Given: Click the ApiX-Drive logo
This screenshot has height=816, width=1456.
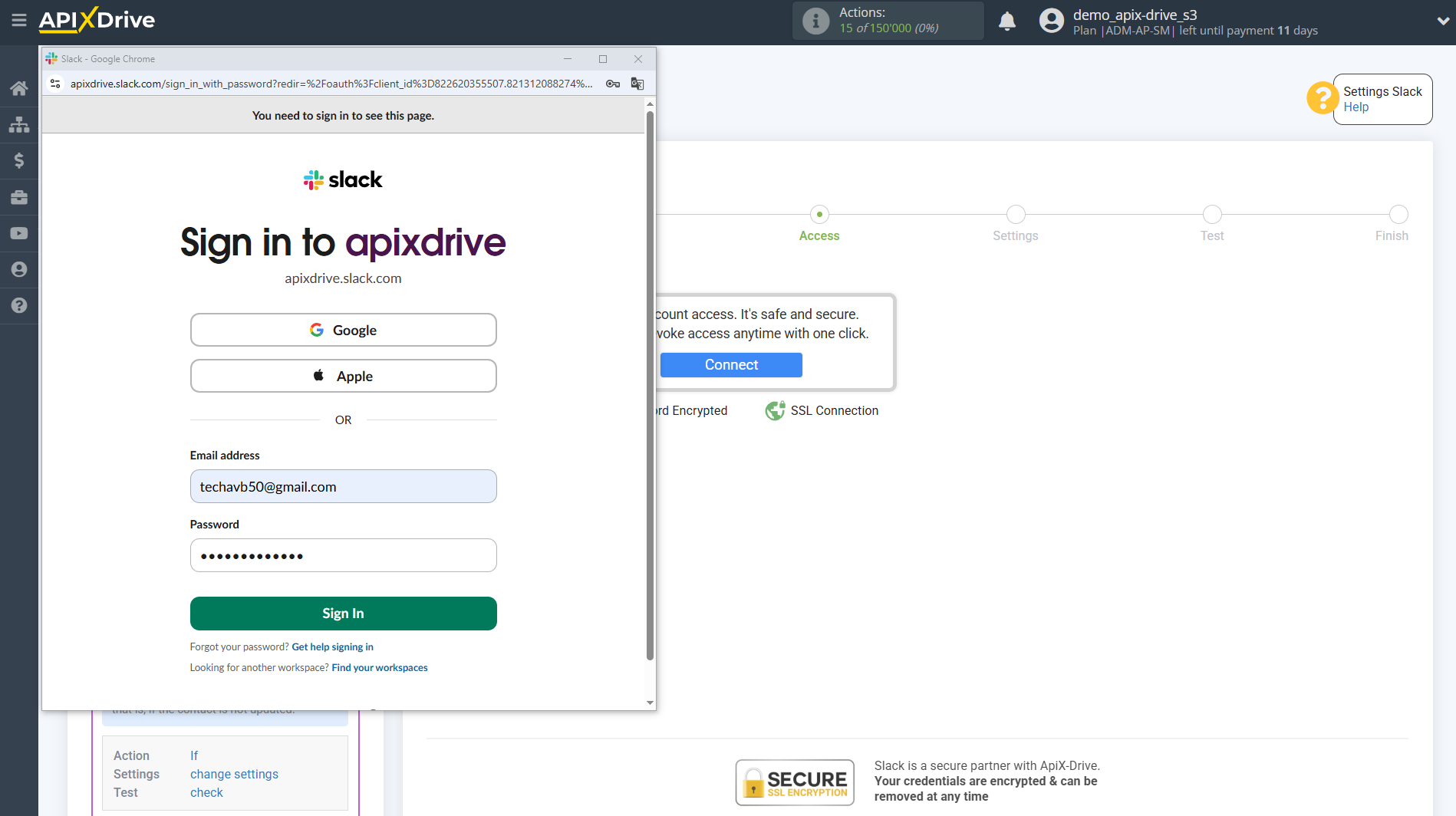Looking at the screenshot, I should pos(97,20).
